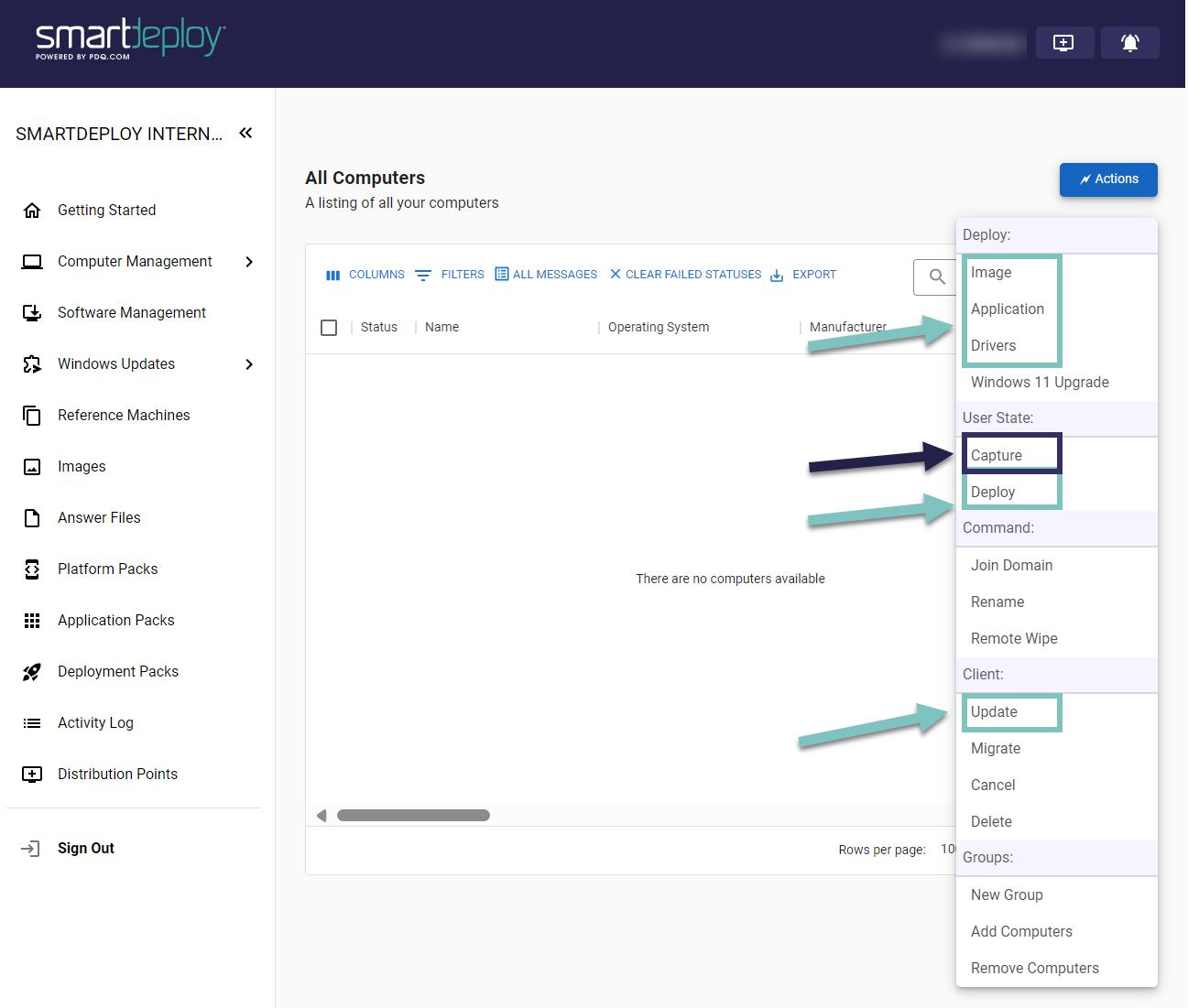Viewport: 1188px width, 1008px height.
Task: Expand Windows Updates submenu chevron
Action: tap(249, 364)
